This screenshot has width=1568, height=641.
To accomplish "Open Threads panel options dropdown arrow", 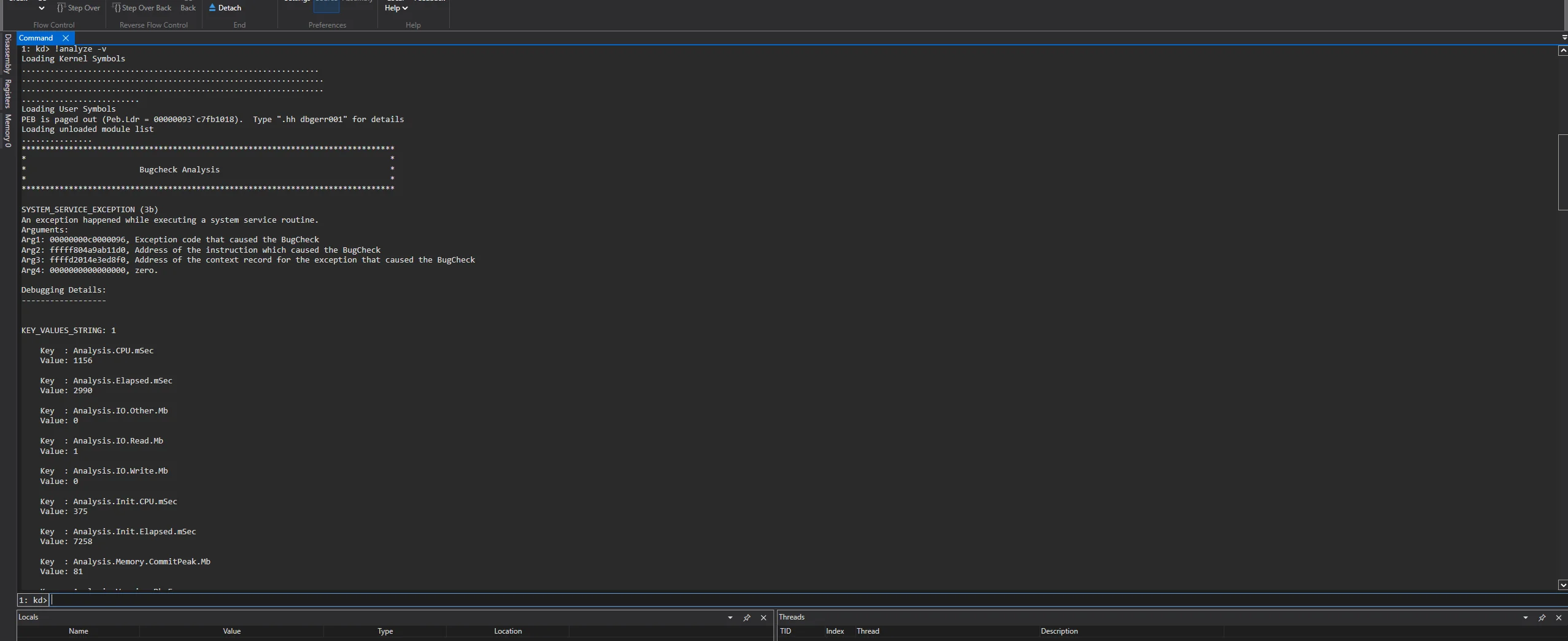I will pos(1526,618).
